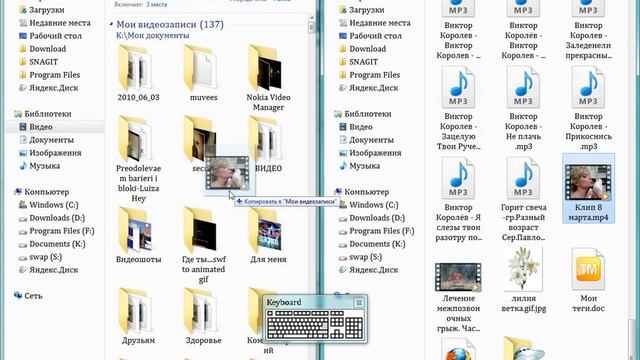
Task: Collapse the 'Мои видеозаписи (137)' group
Action: point(111,24)
